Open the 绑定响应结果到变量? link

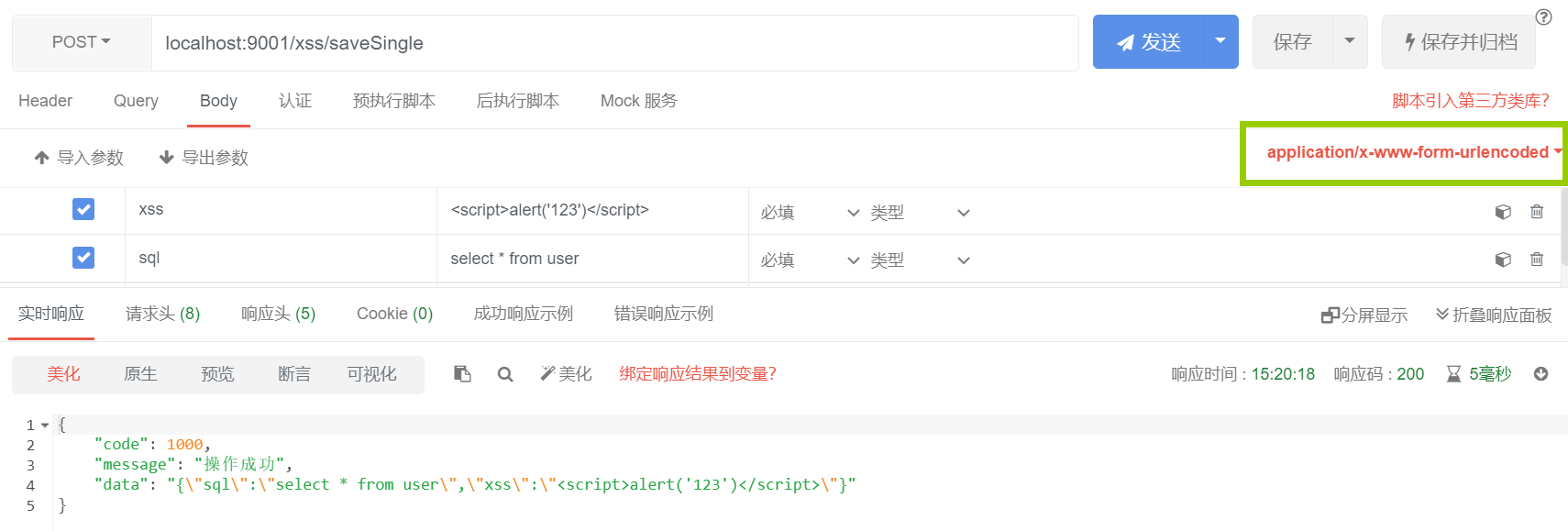pos(698,374)
